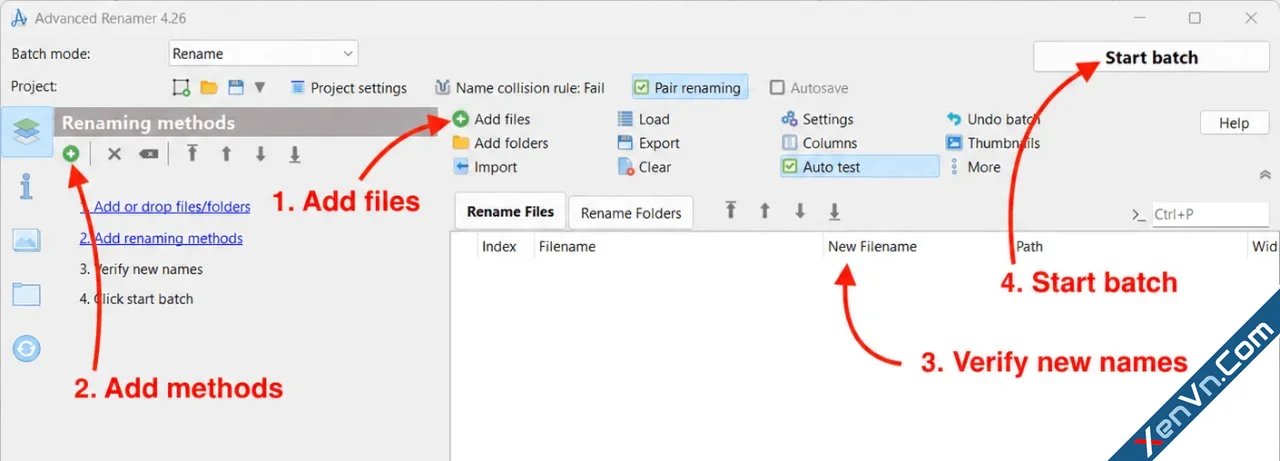
Task: Click Export list
Action: coord(648,143)
